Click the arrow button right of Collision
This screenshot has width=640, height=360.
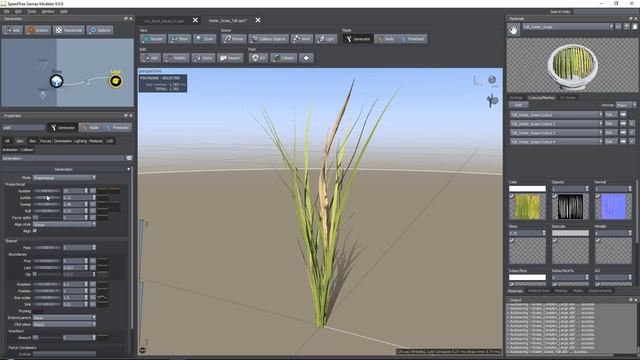[x=306, y=58]
